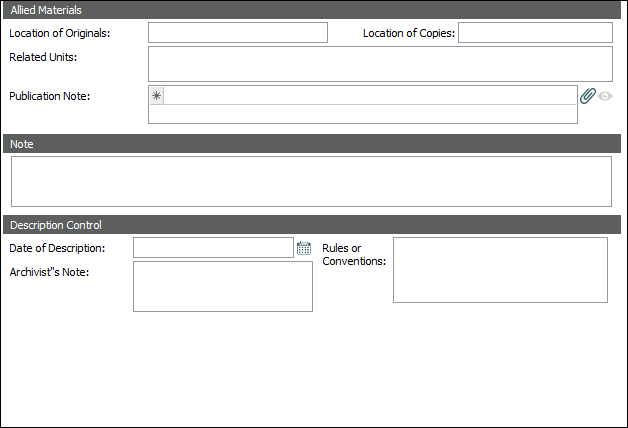The height and width of the screenshot is (428, 628).
Task: Click the Publication Note label
Action: (50, 96)
